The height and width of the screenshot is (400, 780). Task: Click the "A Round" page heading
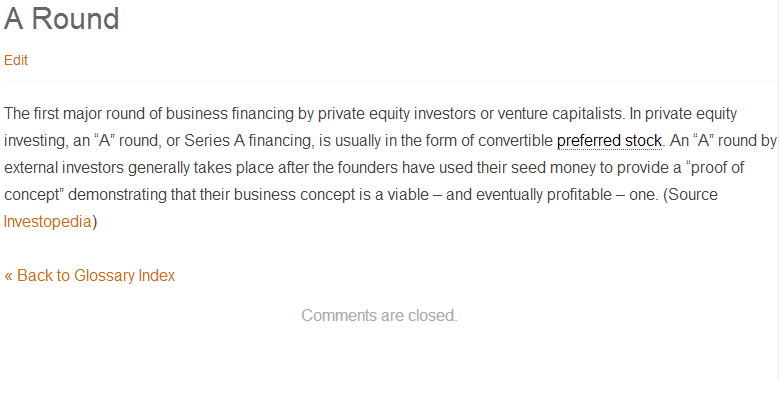click(x=62, y=19)
